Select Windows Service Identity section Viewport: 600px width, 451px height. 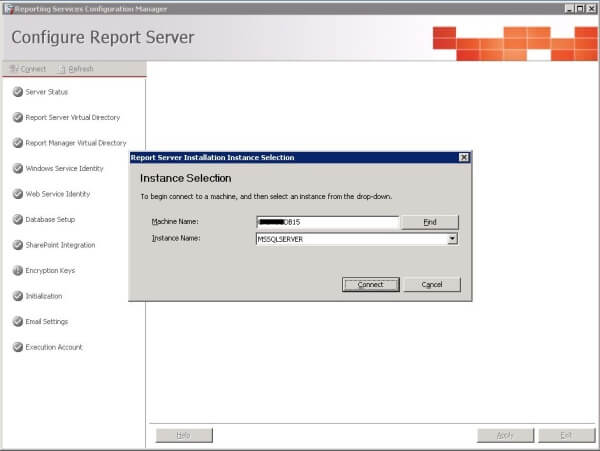click(x=64, y=168)
